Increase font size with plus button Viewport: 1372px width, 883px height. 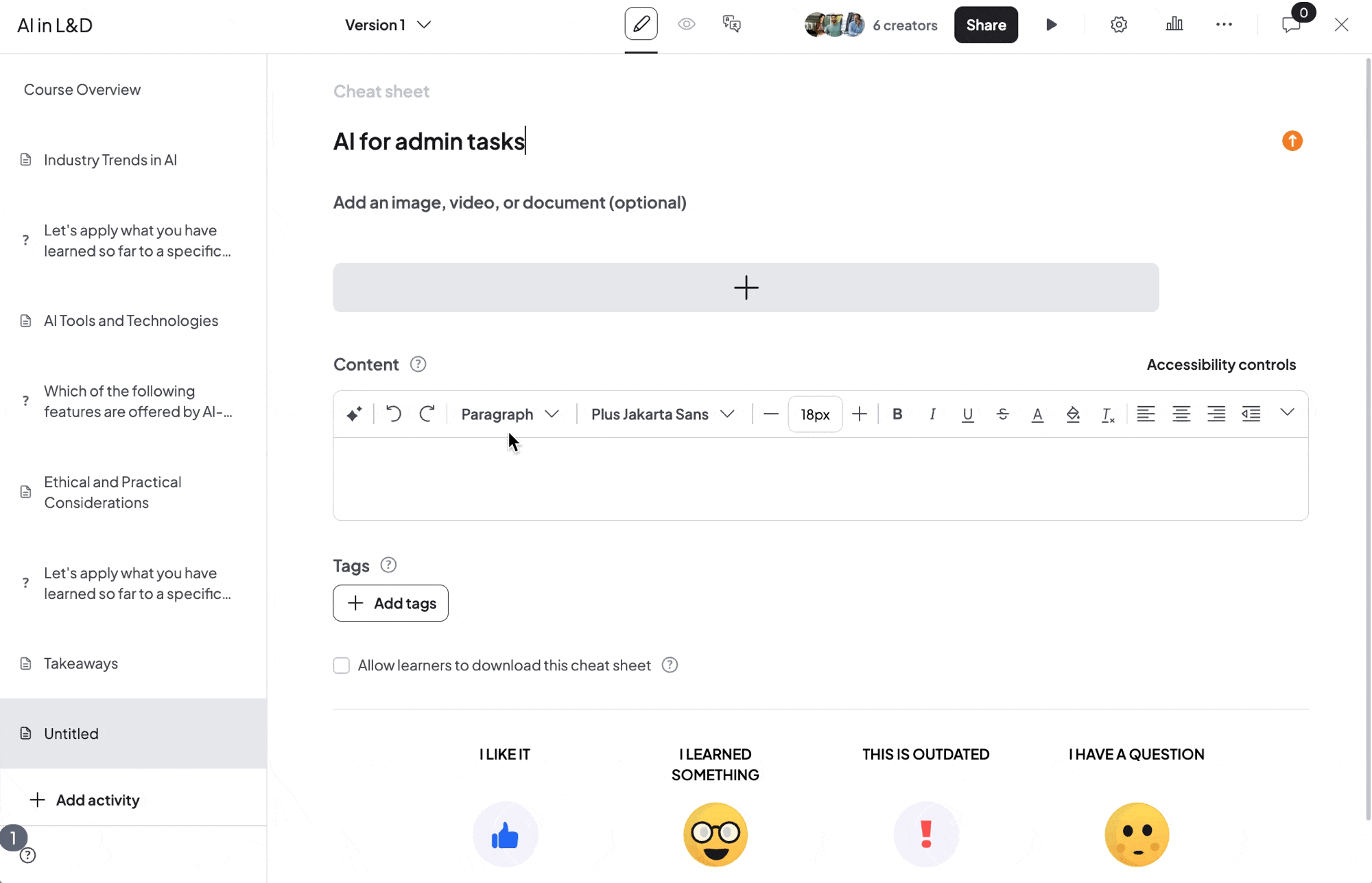859,414
